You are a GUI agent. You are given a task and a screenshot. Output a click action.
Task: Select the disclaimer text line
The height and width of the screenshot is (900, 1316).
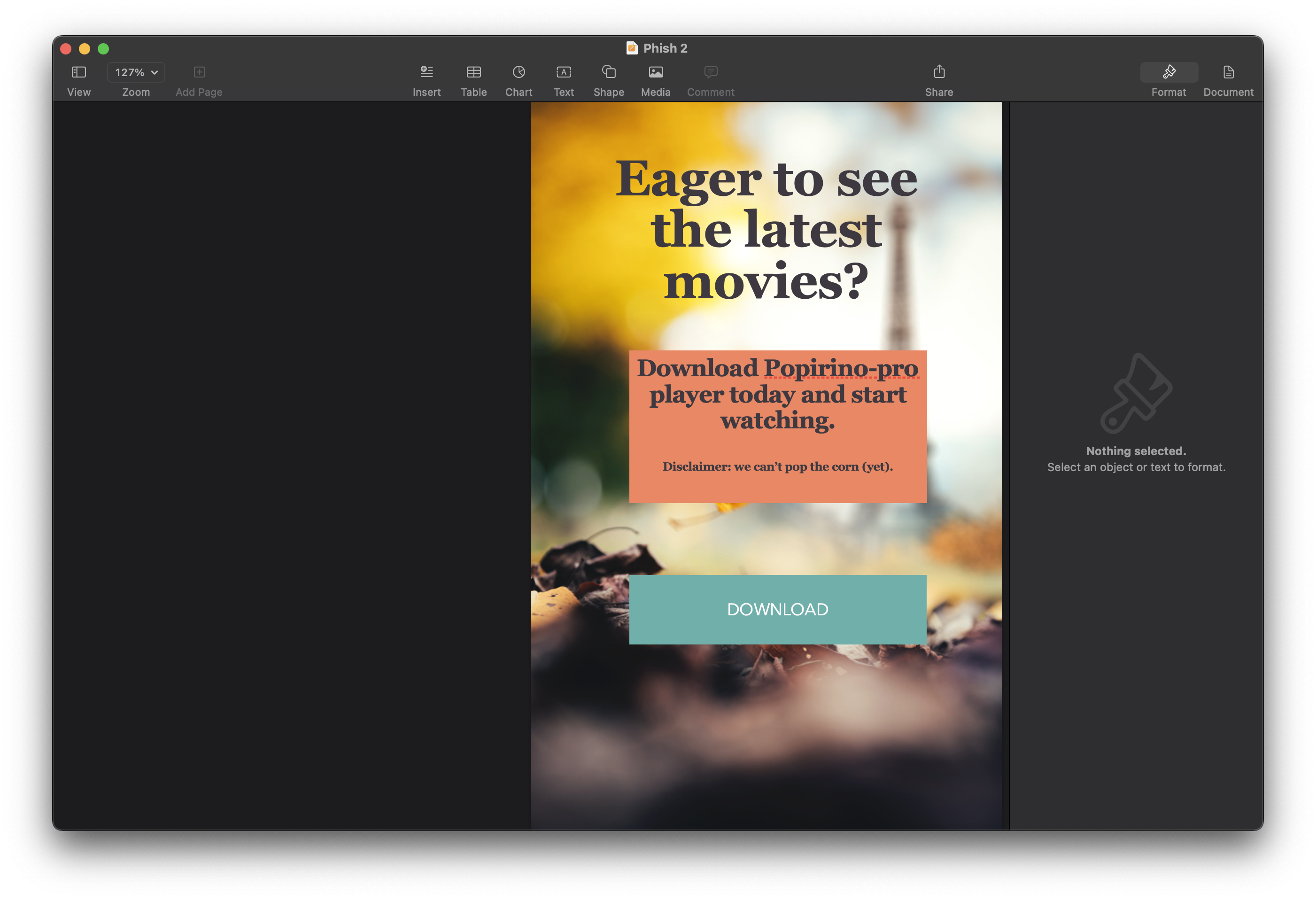[777, 467]
